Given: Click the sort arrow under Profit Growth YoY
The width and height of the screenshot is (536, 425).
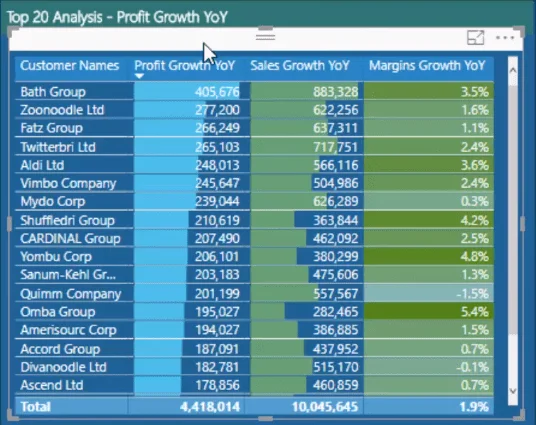Looking at the screenshot, I should [x=139, y=76].
